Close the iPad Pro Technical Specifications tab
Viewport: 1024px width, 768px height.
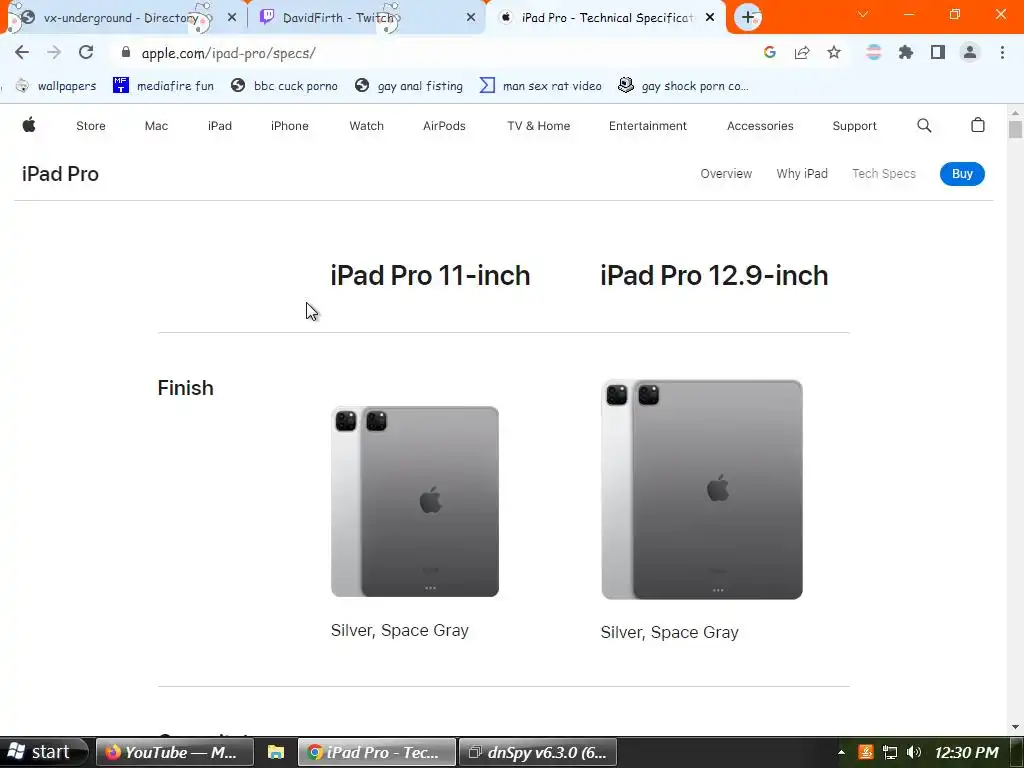711,18
